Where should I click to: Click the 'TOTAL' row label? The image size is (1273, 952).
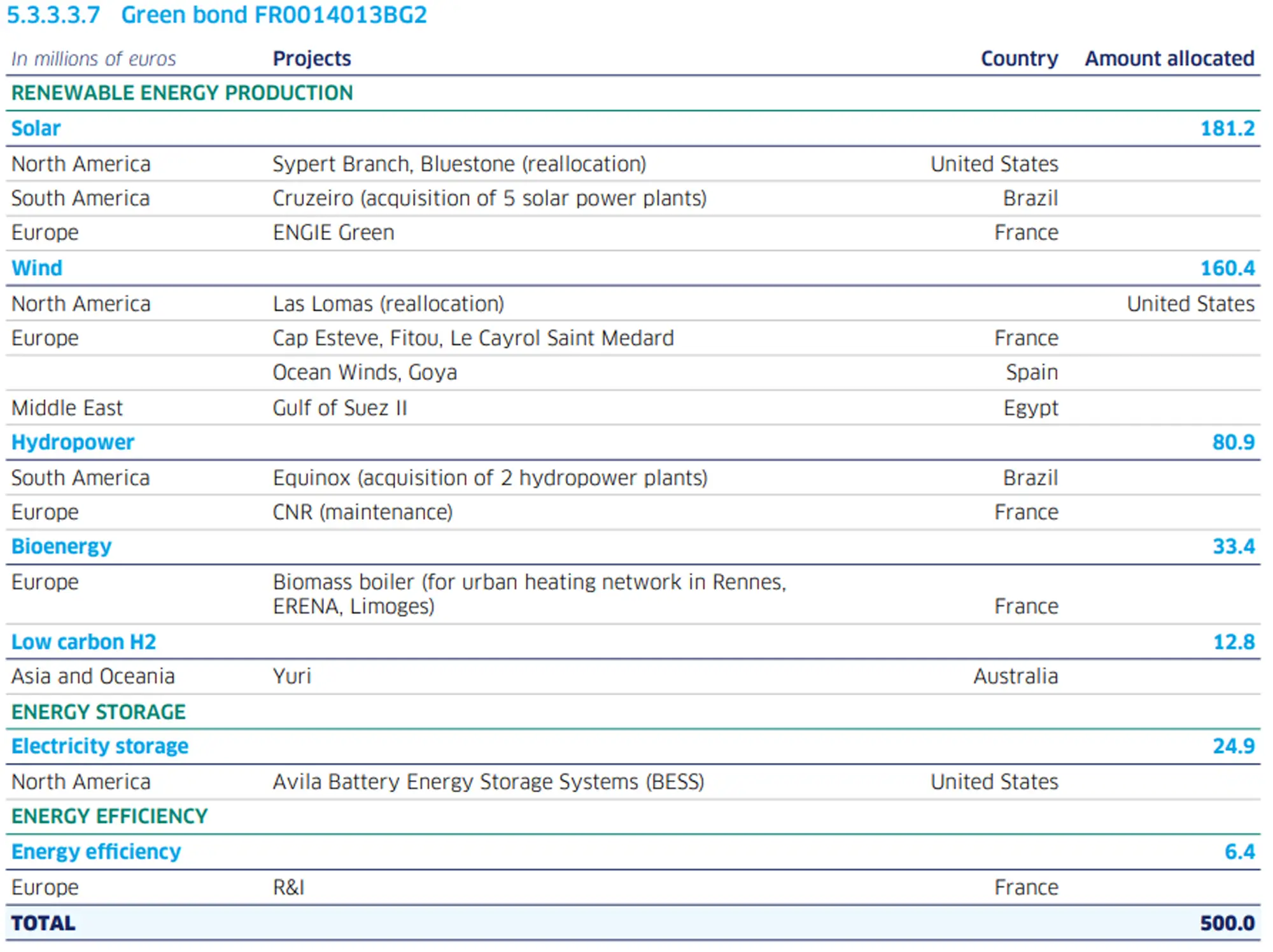pyautogui.click(x=43, y=923)
